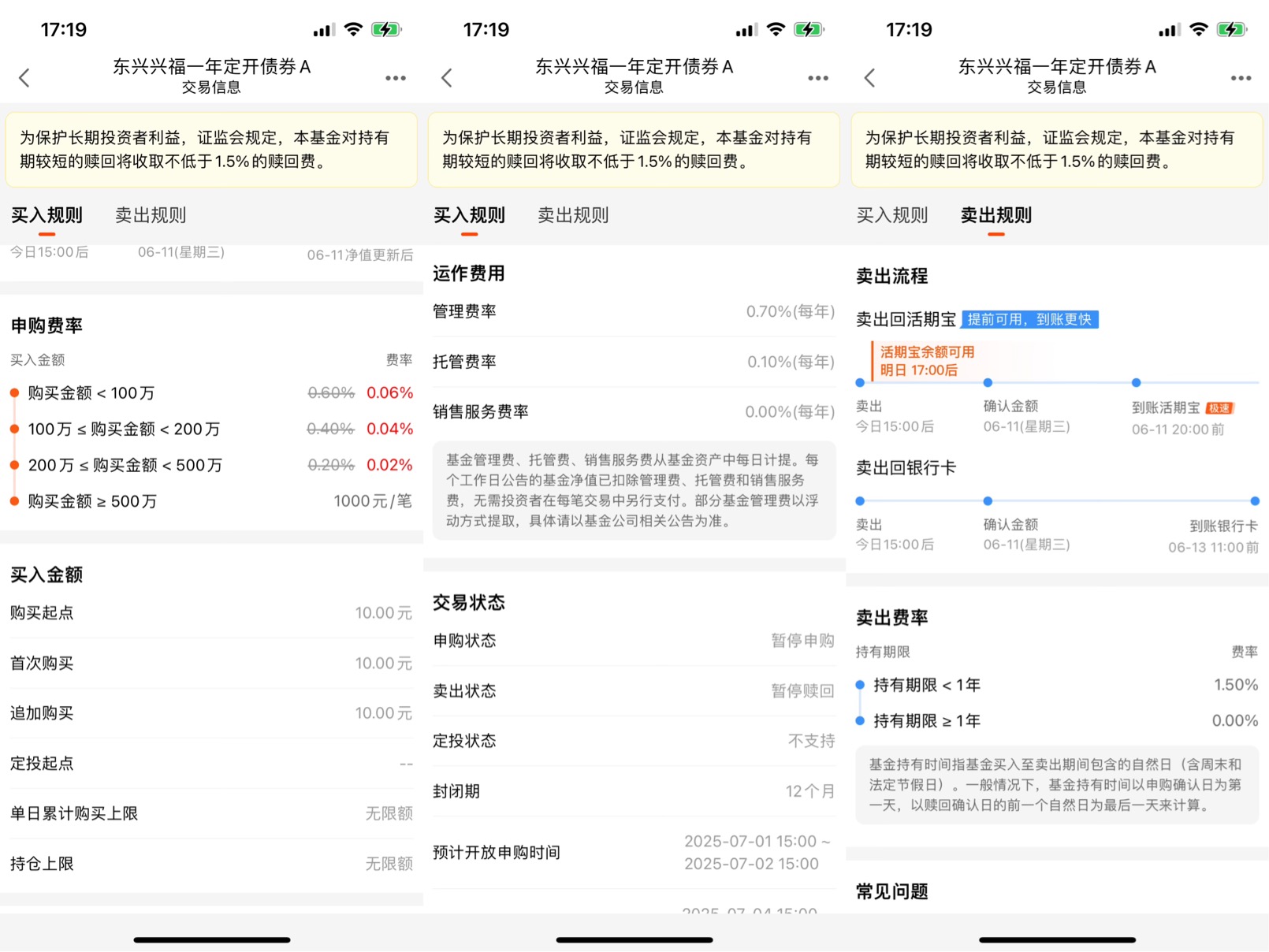This screenshot has height=952, width=1269.
Task: Switch to 卖出规则 tab on middle screen
Action: (573, 215)
